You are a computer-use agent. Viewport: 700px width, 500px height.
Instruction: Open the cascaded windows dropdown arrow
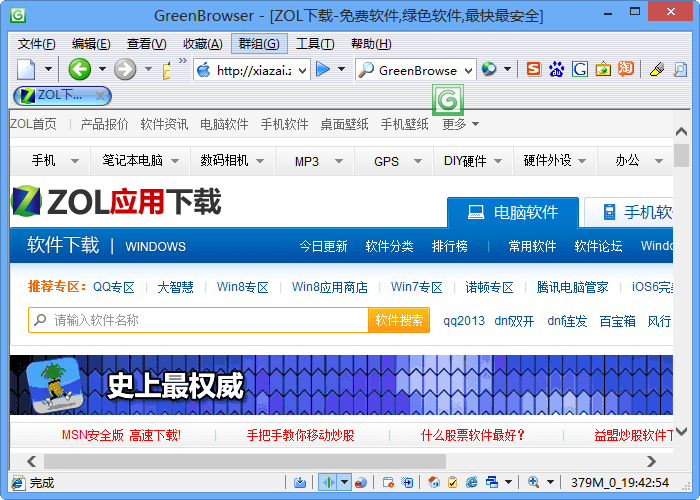pos(508,482)
